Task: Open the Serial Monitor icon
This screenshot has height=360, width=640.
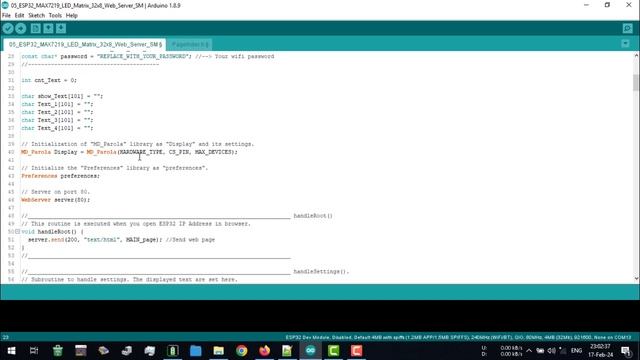Action: point(627,29)
